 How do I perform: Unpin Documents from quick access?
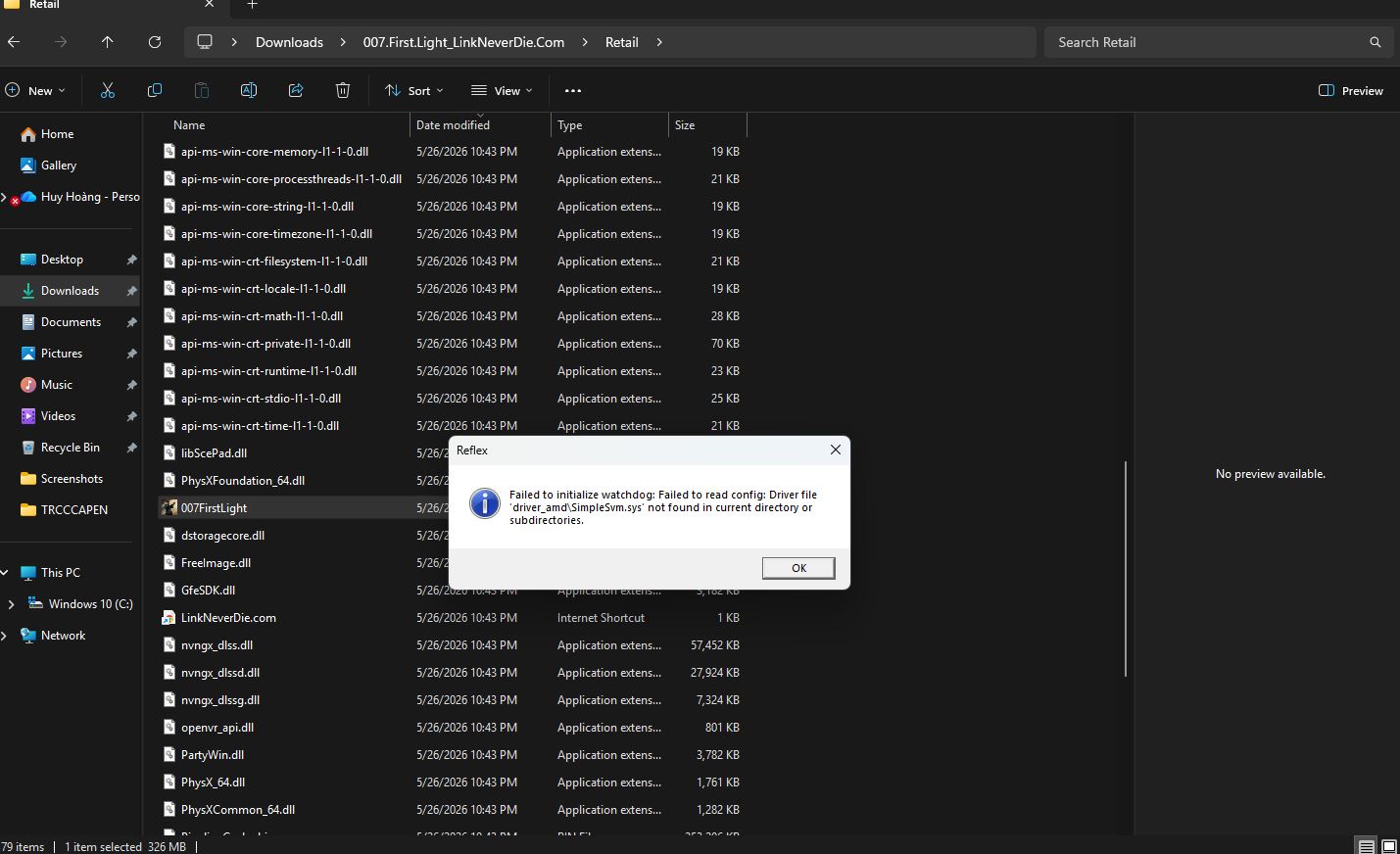(x=131, y=322)
